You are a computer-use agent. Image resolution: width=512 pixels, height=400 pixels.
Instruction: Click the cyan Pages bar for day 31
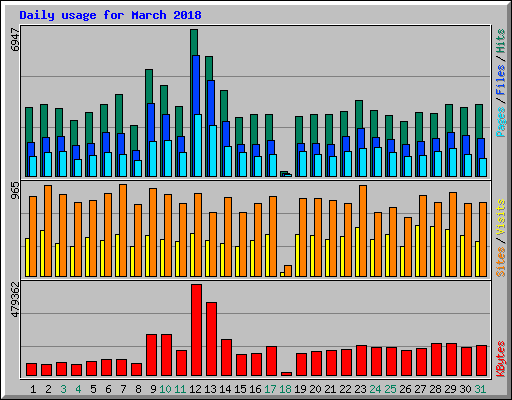tap(483, 167)
